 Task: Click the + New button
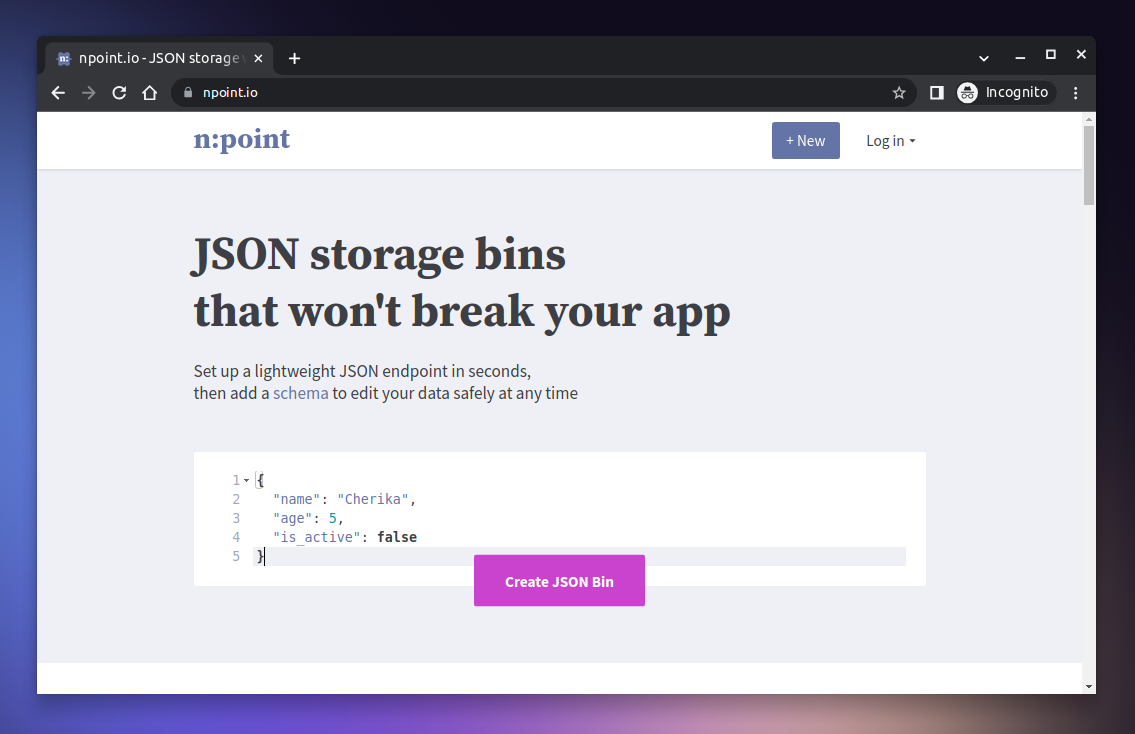click(806, 140)
